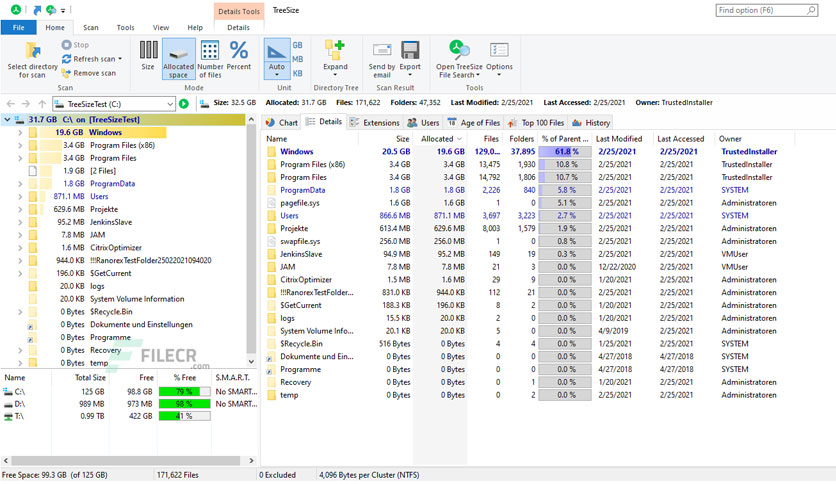Switch mode to Size

pos(148,55)
